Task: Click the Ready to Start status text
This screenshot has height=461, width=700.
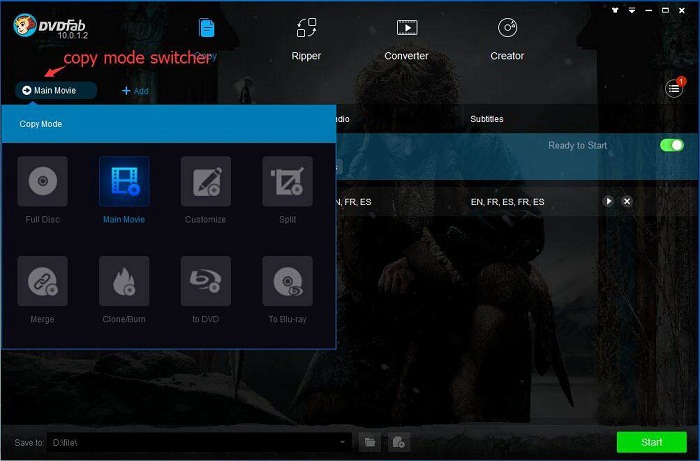Action: [578, 145]
